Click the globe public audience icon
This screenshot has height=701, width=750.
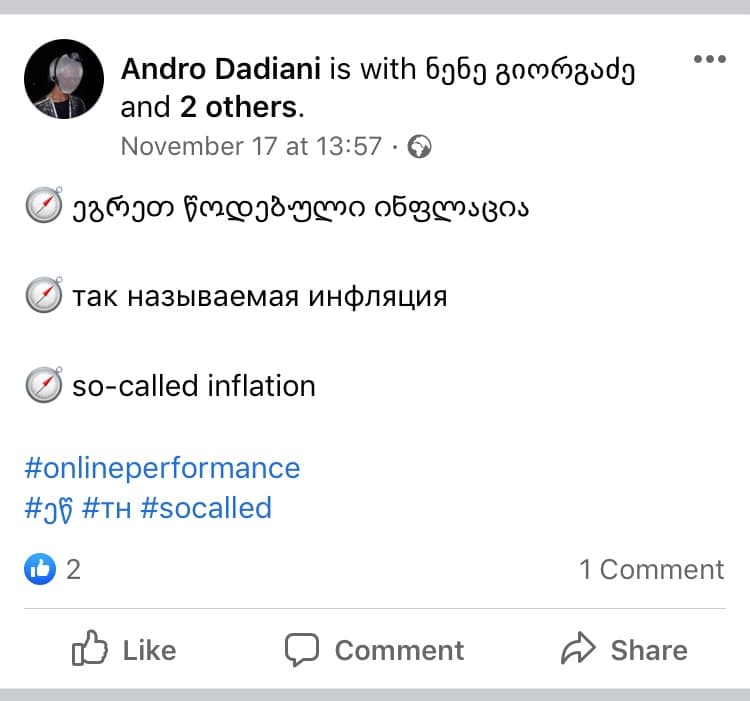click(x=419, y=147)
